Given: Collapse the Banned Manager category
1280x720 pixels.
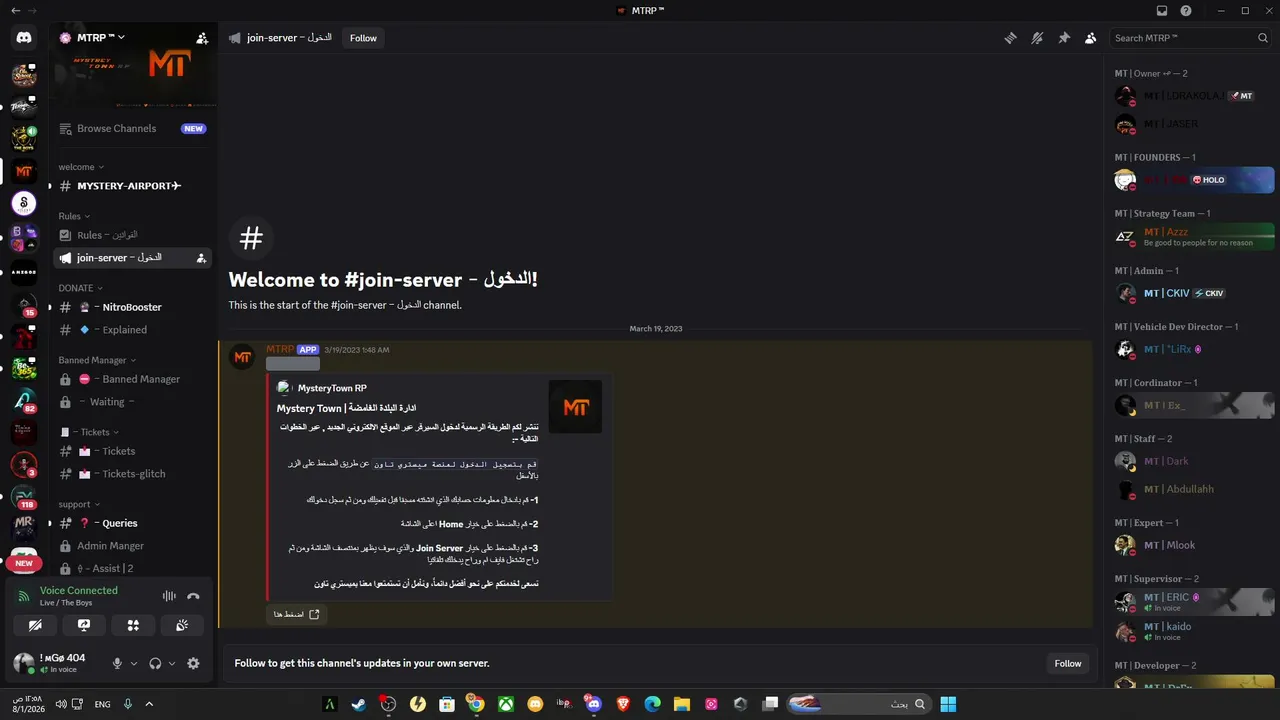Looking at the screenshot, I should 97,360.
